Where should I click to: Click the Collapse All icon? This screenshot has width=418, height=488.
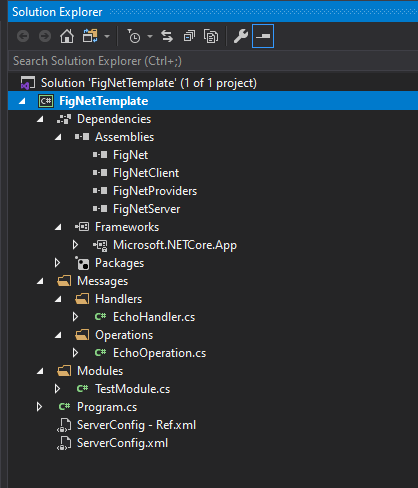point(189,36)
